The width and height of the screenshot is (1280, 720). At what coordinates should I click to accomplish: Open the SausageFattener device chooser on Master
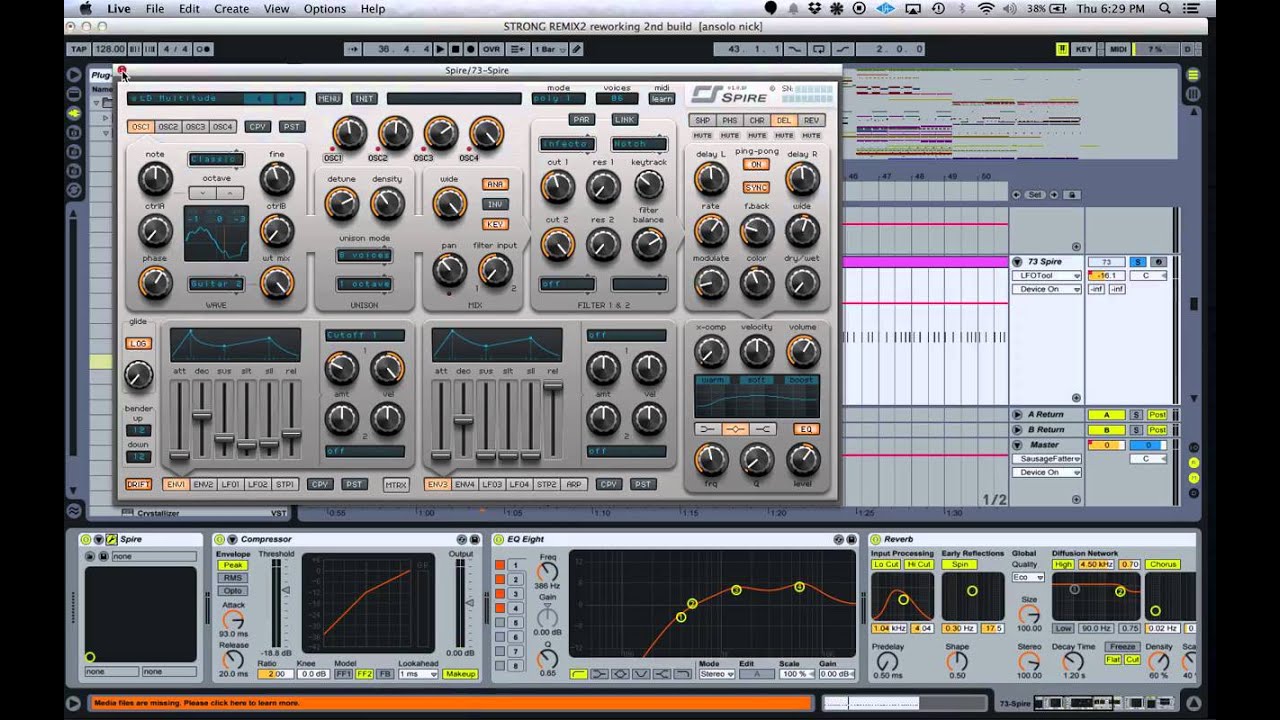(1046, 458)
